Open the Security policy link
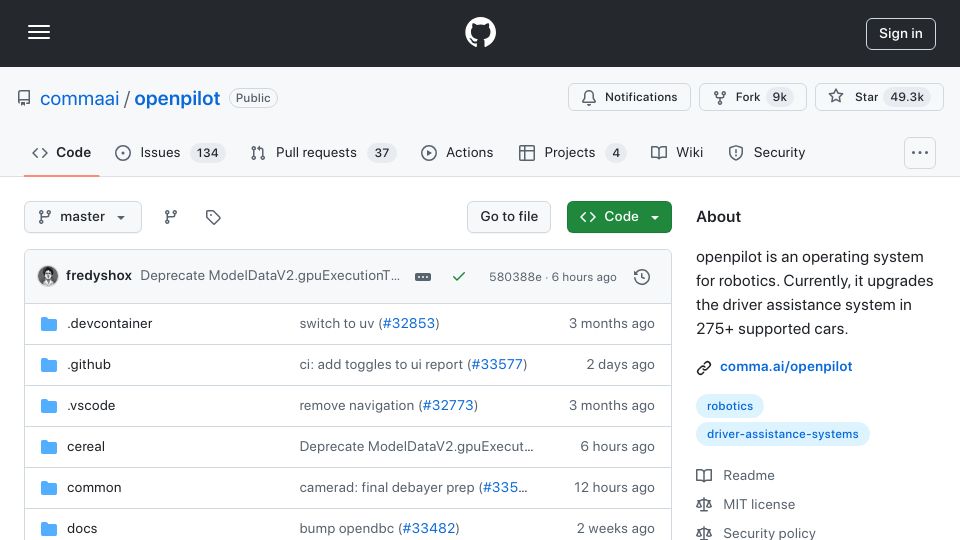This screenshot has height=540, width=960. coord(769,533)
